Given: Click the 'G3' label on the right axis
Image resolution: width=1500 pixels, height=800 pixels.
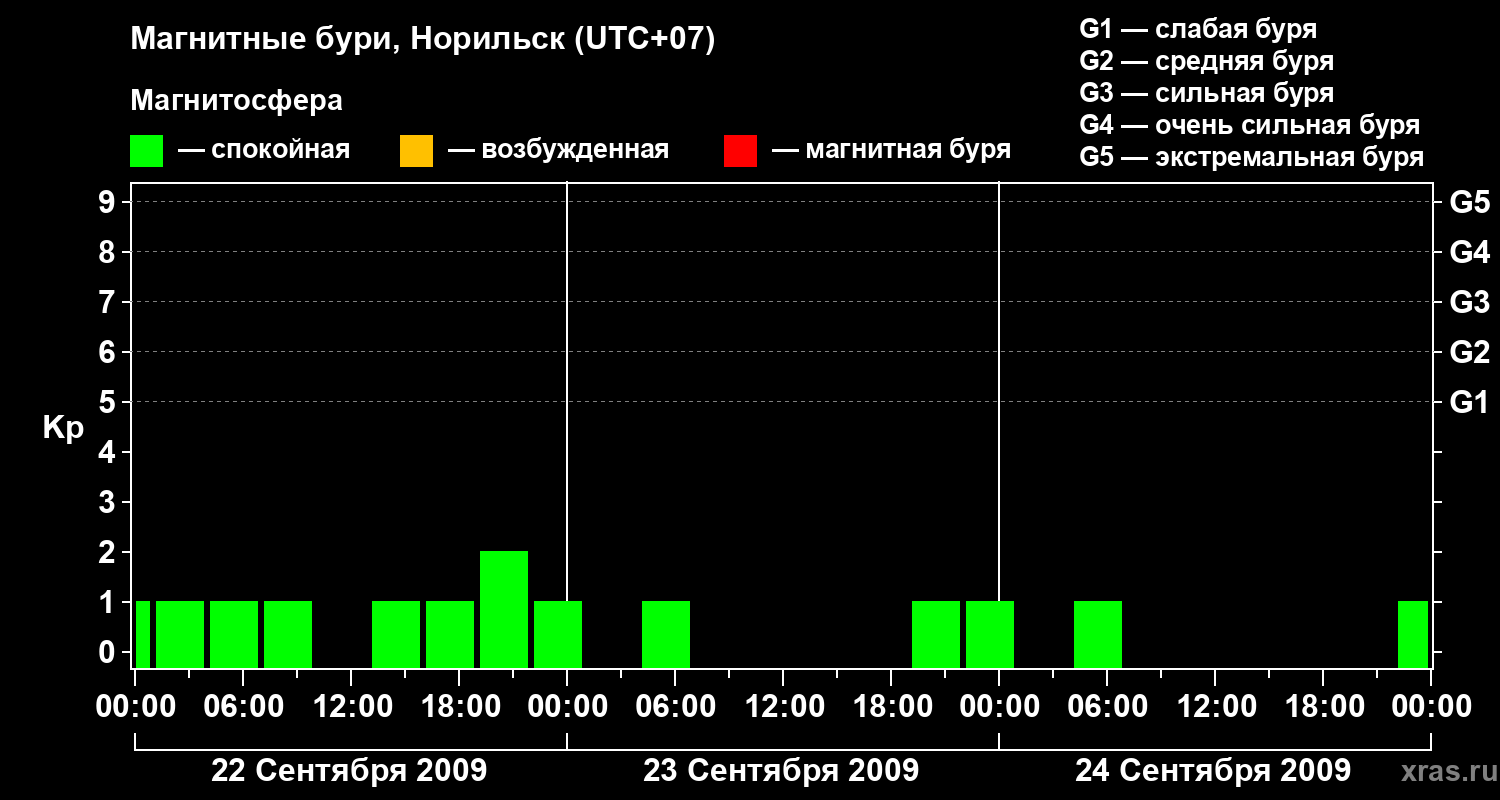Looking at the screenshot, I should point(1469,302).
